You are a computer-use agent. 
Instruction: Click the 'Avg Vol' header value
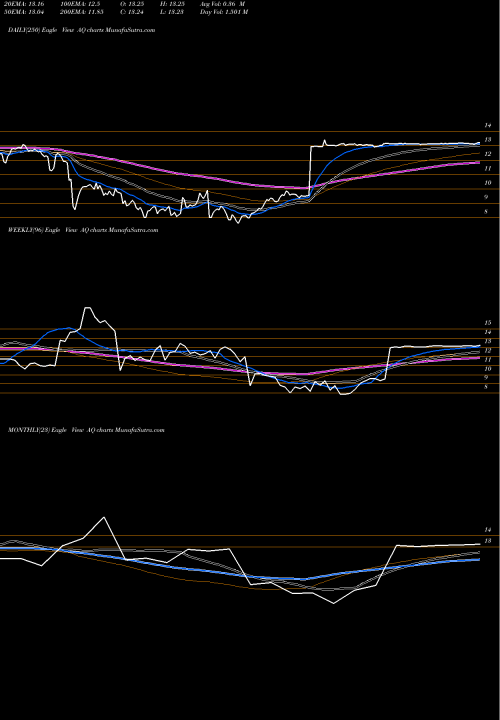click(222, 4)
